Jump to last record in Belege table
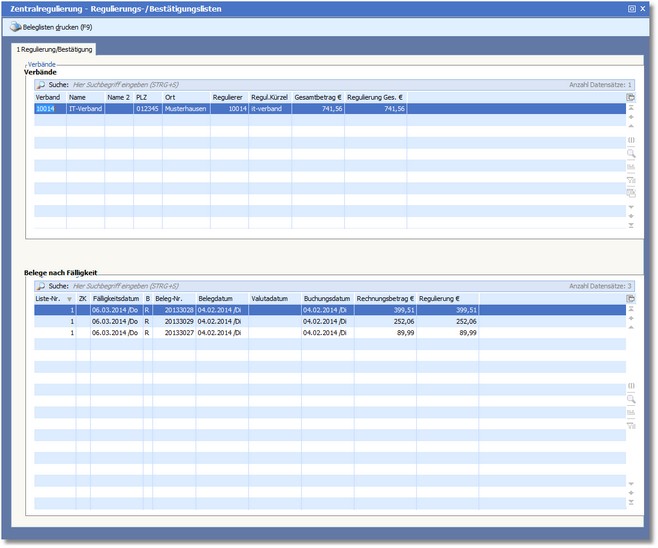 [x=631, y=503]
